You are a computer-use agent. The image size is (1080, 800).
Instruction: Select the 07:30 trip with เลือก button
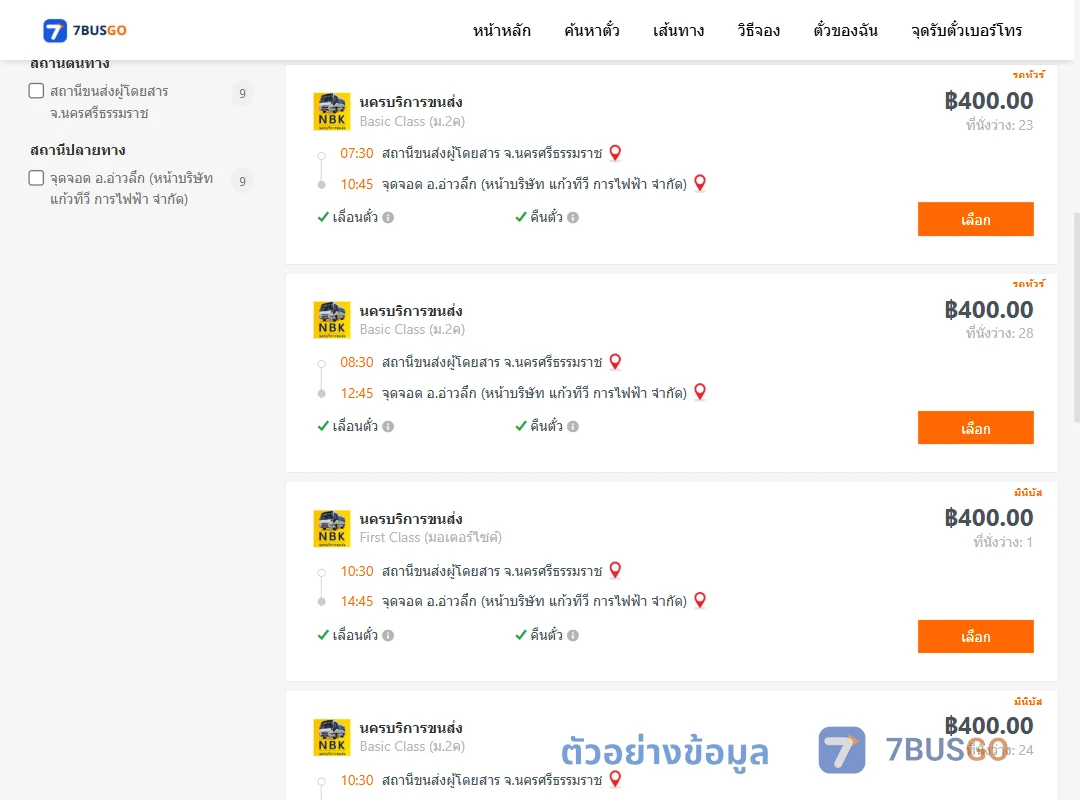[975, 219]
